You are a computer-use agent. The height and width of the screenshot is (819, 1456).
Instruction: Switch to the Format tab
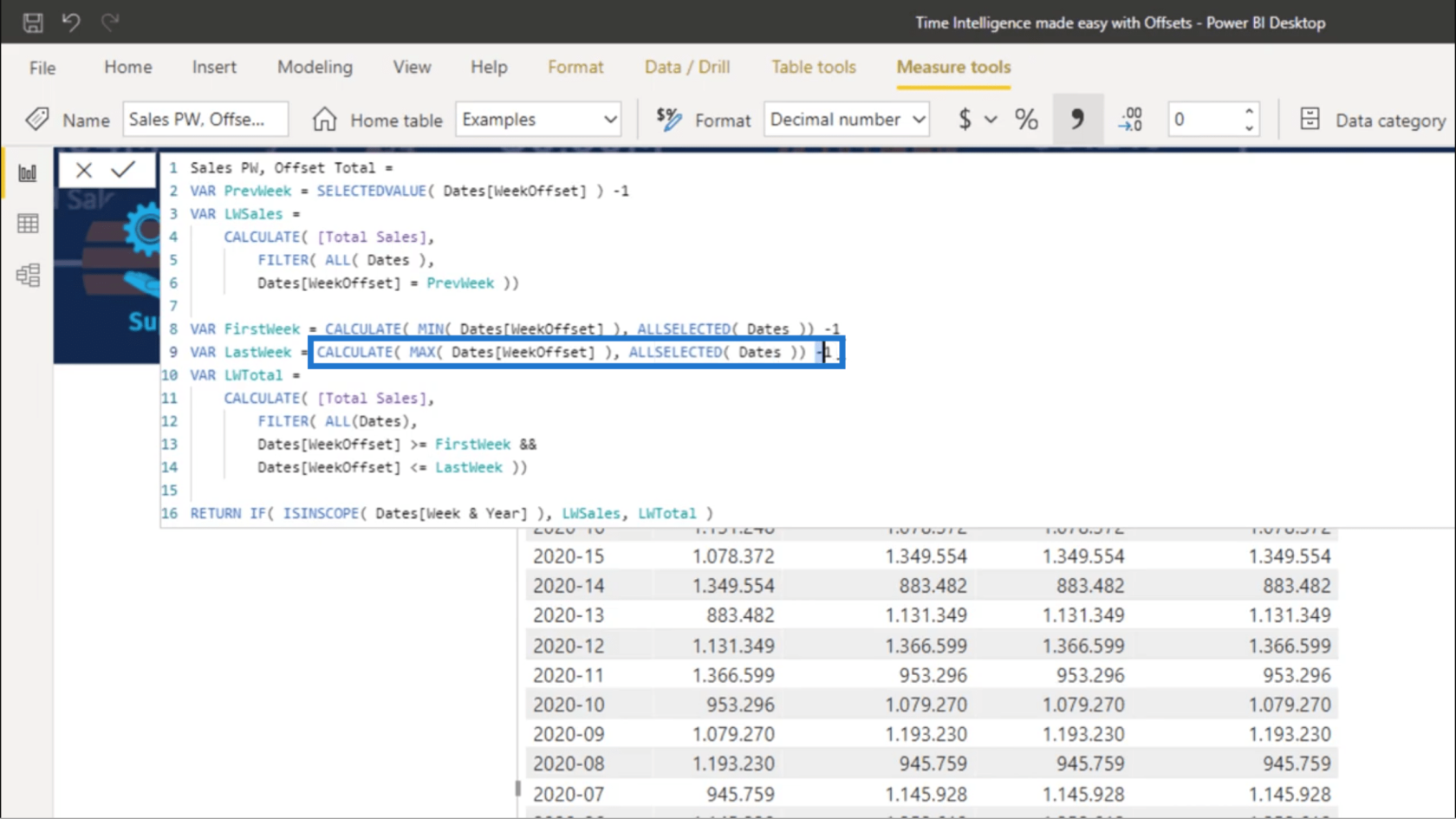[575, 67]
